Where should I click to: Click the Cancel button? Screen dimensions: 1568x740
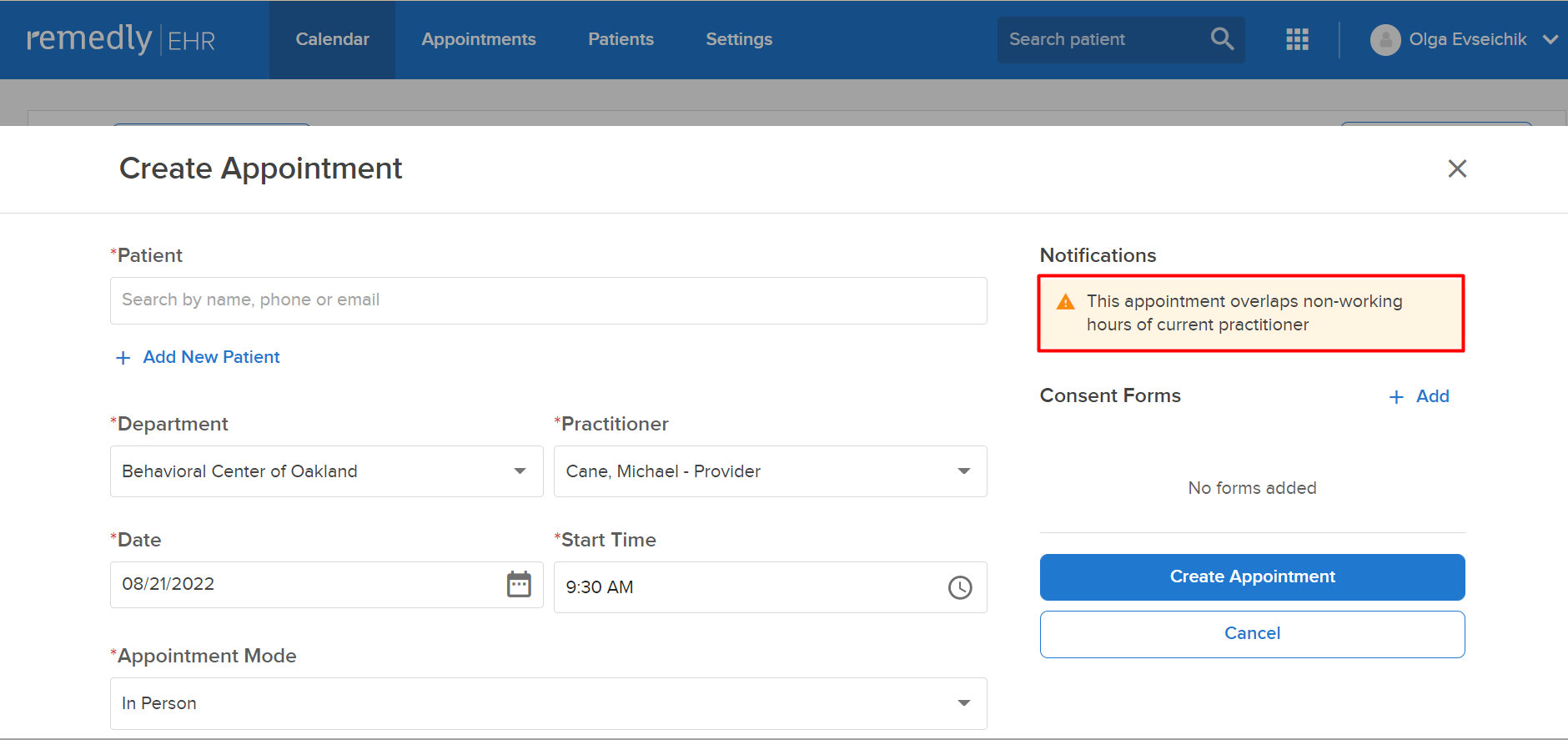(x=1252, y=634)
